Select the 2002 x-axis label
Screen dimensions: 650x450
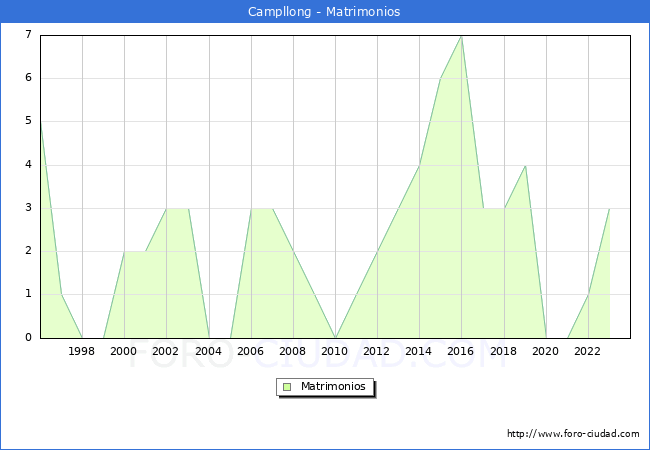(x=165, y=351)
